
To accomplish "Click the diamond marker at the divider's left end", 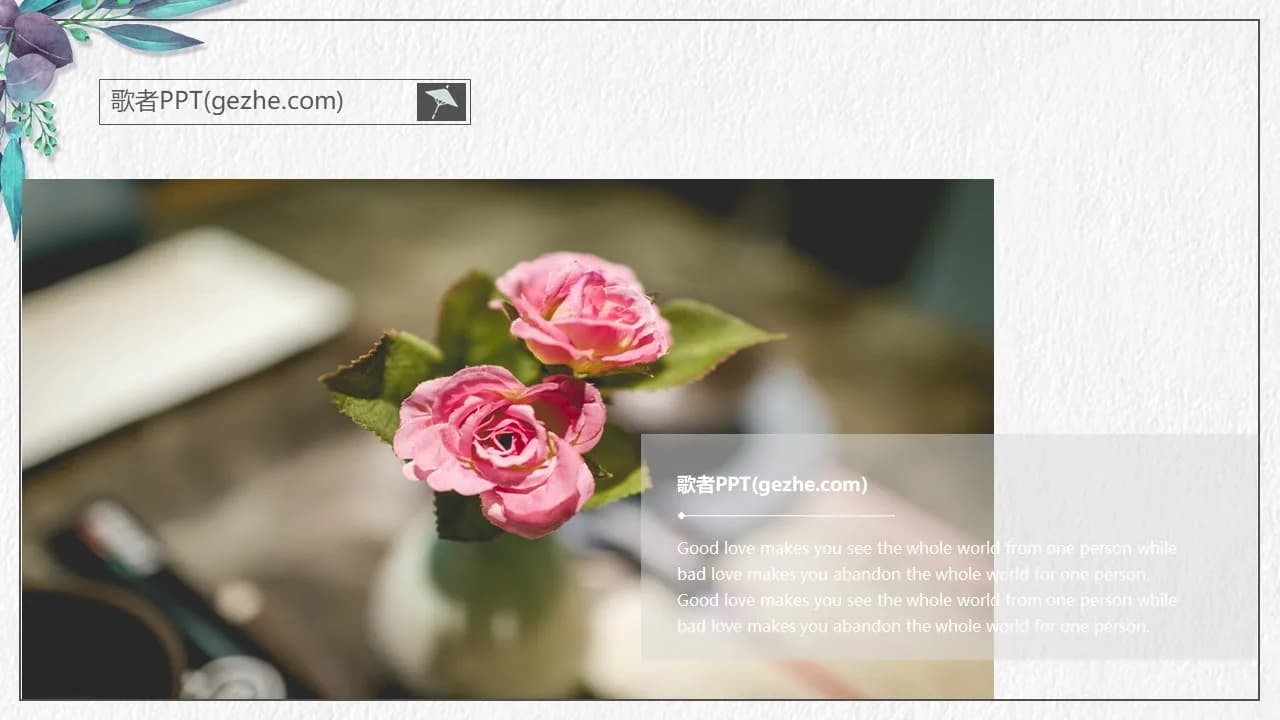I will point(681,516).
